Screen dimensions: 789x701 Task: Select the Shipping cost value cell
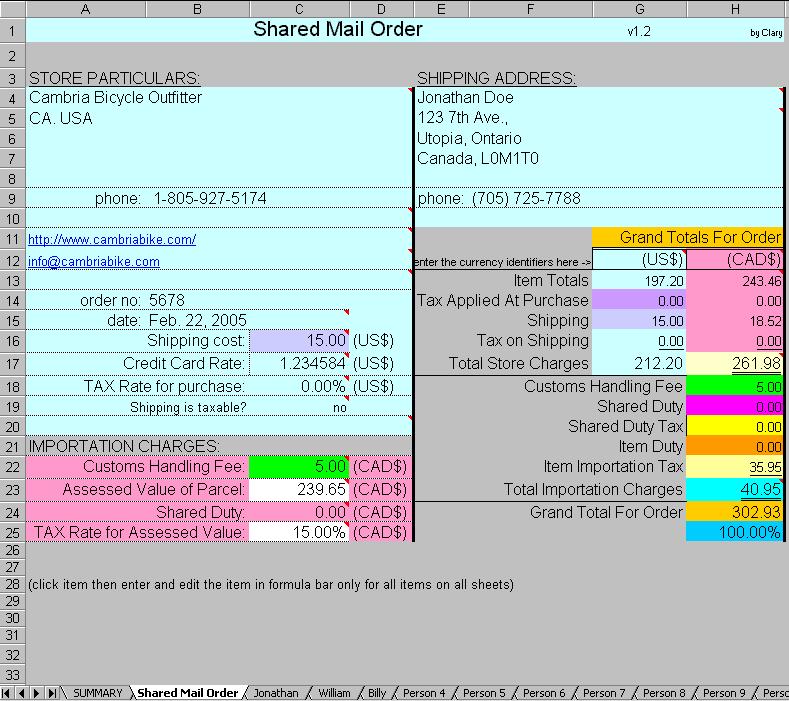coord(299,341)
